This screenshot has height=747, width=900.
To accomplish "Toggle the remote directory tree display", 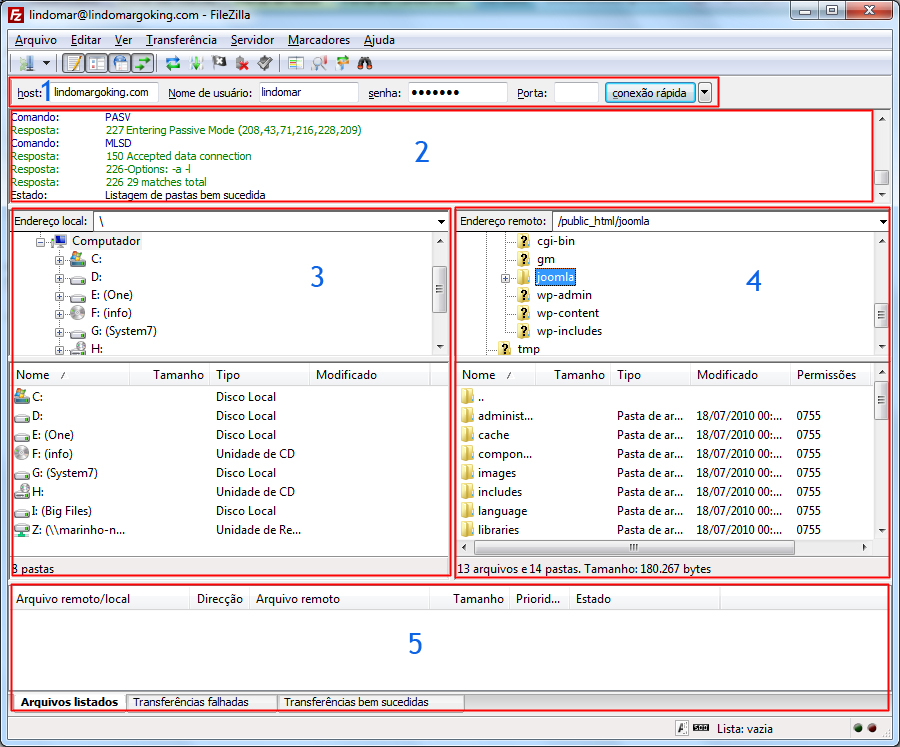I will [x=120, y=63].
